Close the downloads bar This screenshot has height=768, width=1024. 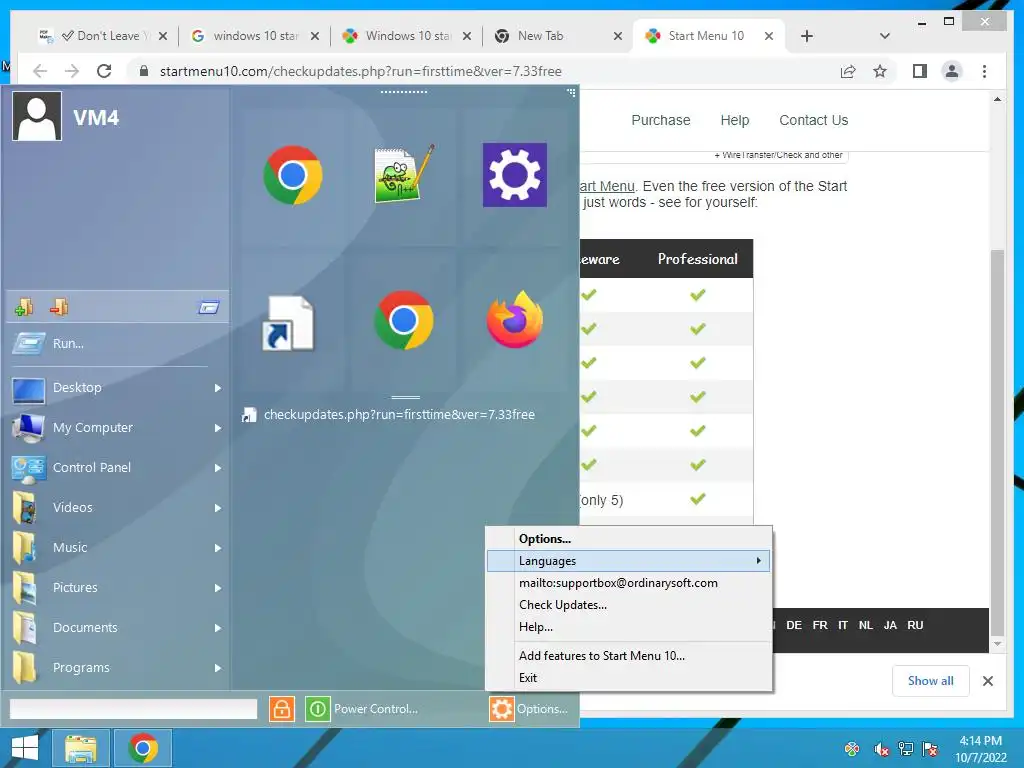coord(987,681)
